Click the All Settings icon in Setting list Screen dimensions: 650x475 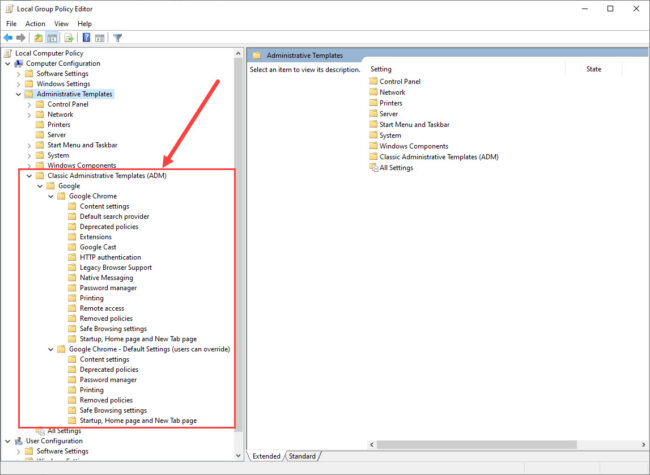[374, 167]
